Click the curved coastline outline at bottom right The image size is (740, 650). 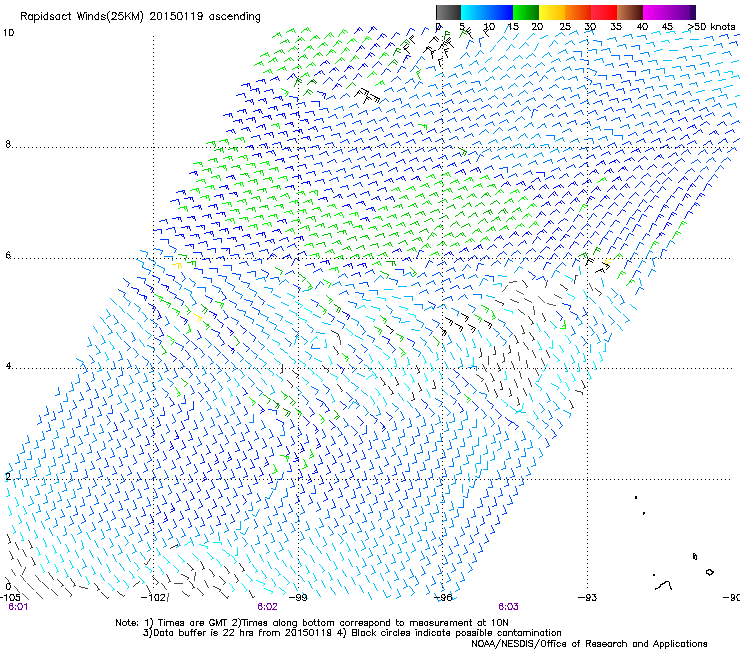click(664, 586)
